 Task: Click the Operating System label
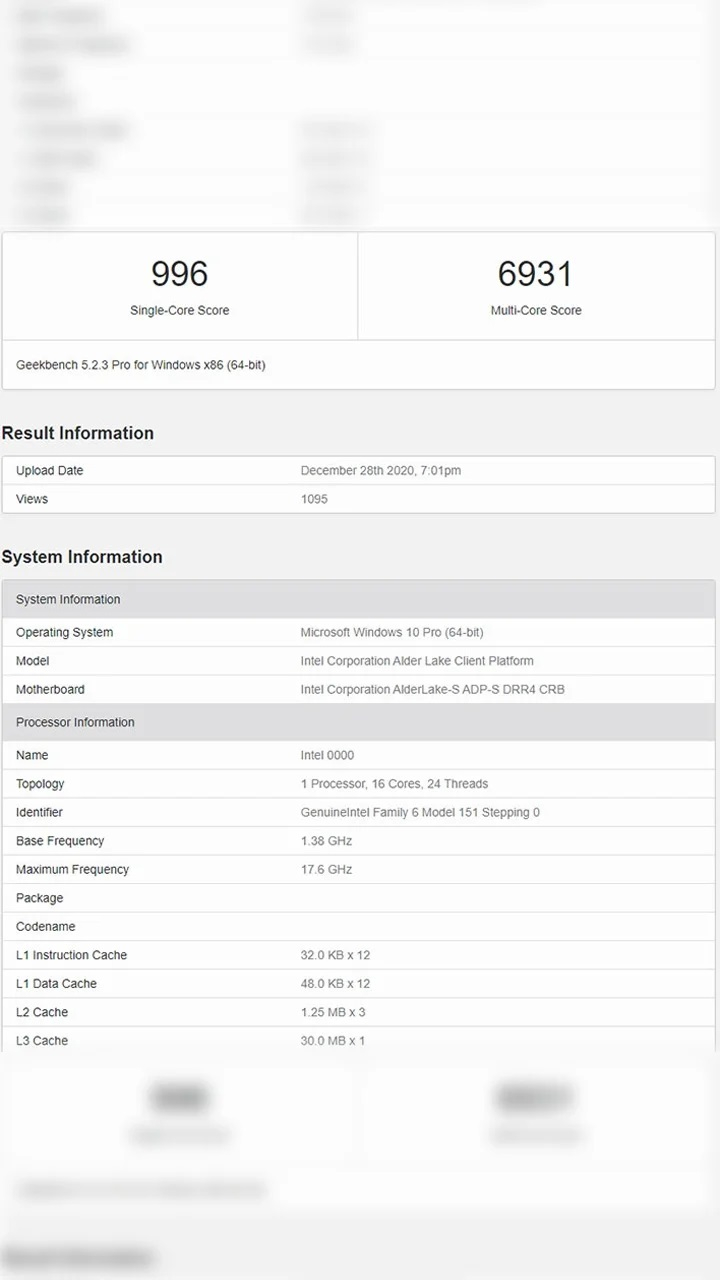pyautogui.click(x=65, y=633)
